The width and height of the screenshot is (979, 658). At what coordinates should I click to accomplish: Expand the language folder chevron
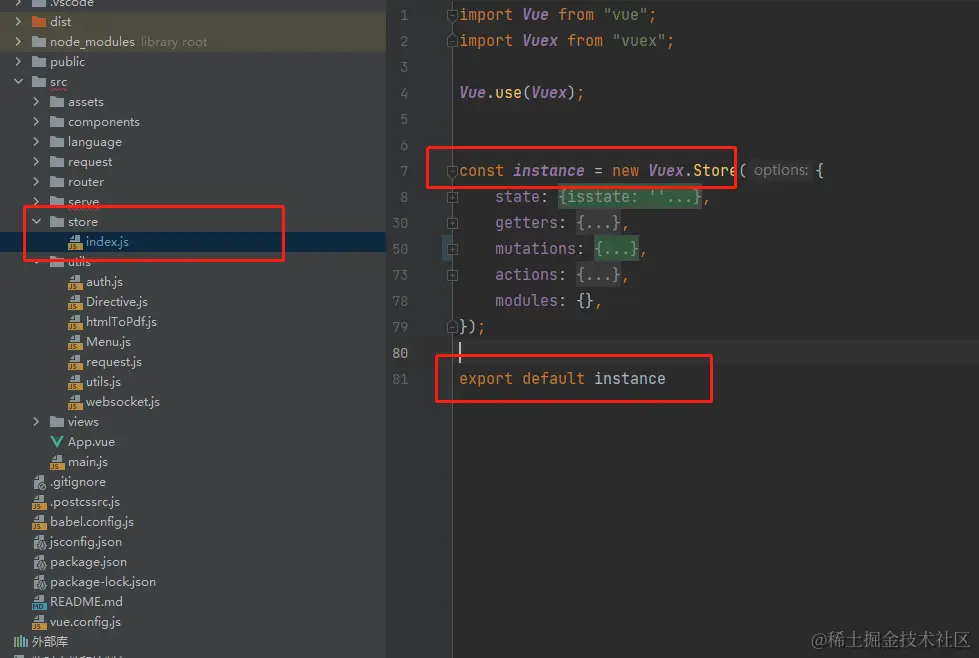(36, 141)
